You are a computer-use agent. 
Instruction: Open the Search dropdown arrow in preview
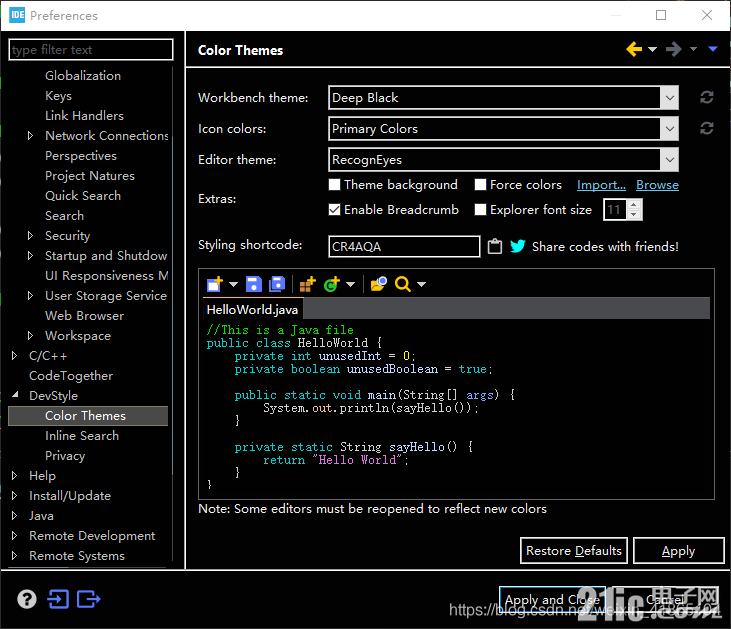click(x=421, y=284)
